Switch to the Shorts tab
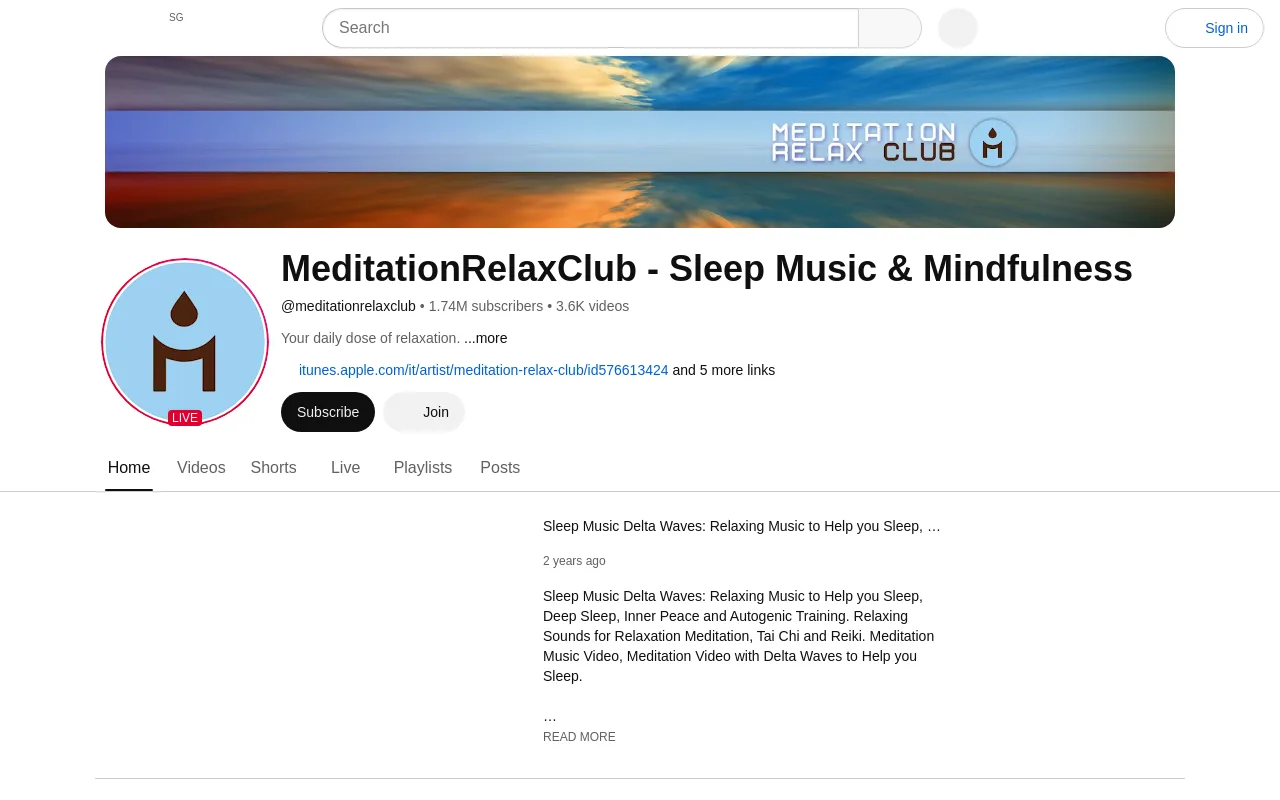Screen dimensions: 1280x800 point(273,468)
